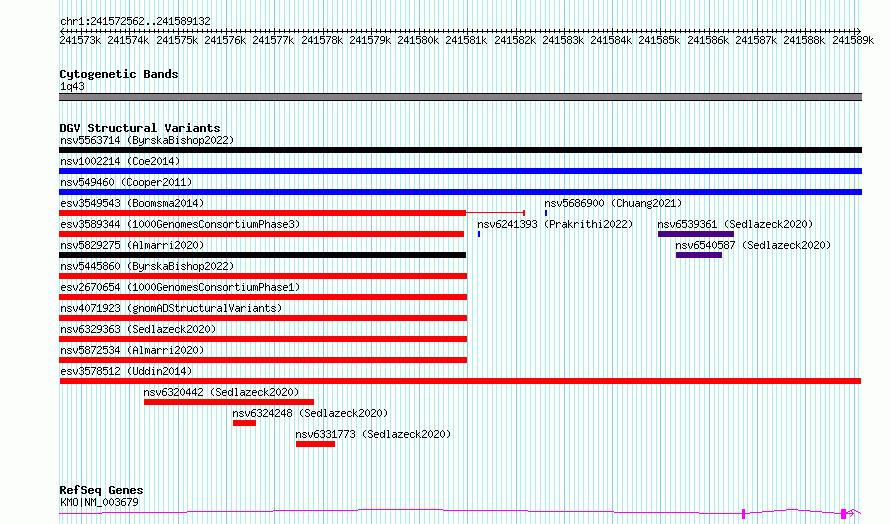This screenshot has width=890, height=524.
Task: Click the 241585k ruler position
Action: [x=659, y=40]
